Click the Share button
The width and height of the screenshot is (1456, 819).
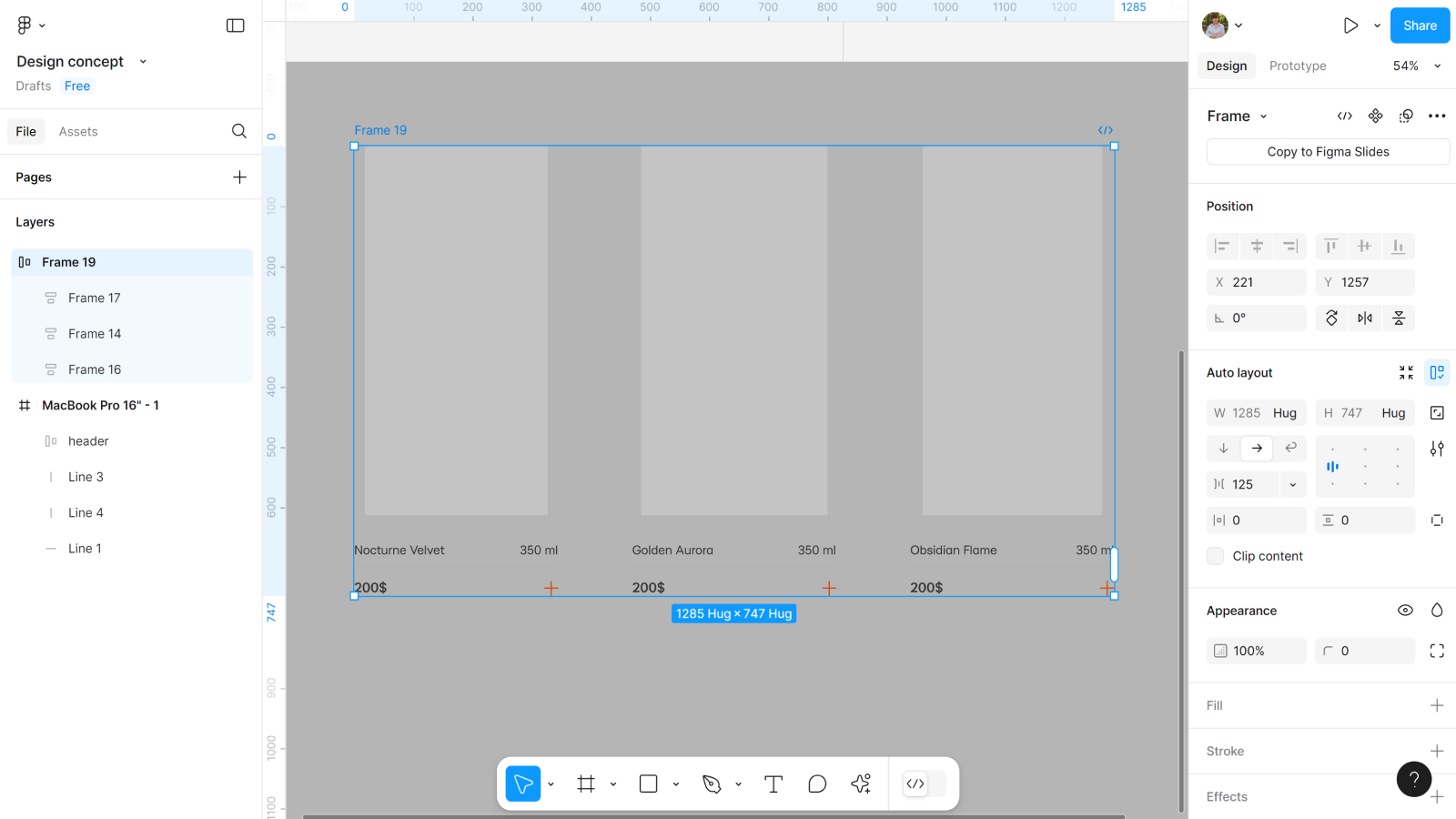(1419, 25)
